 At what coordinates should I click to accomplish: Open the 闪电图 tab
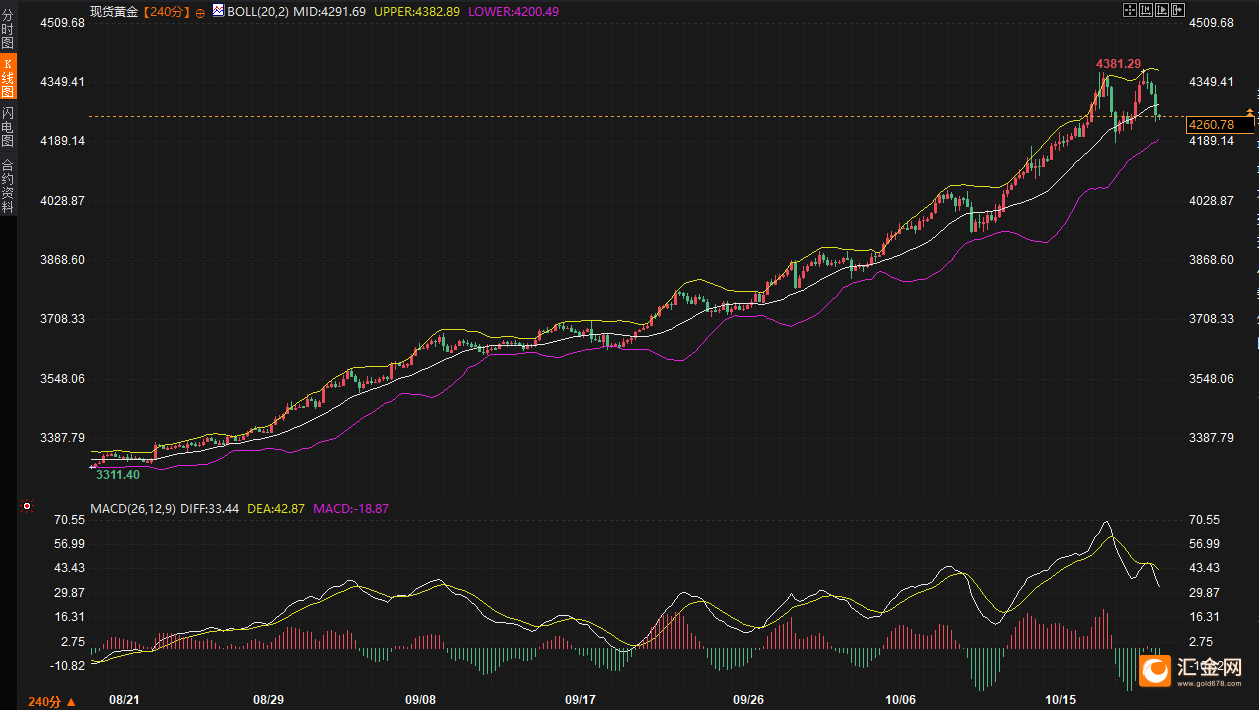point(7,126)
